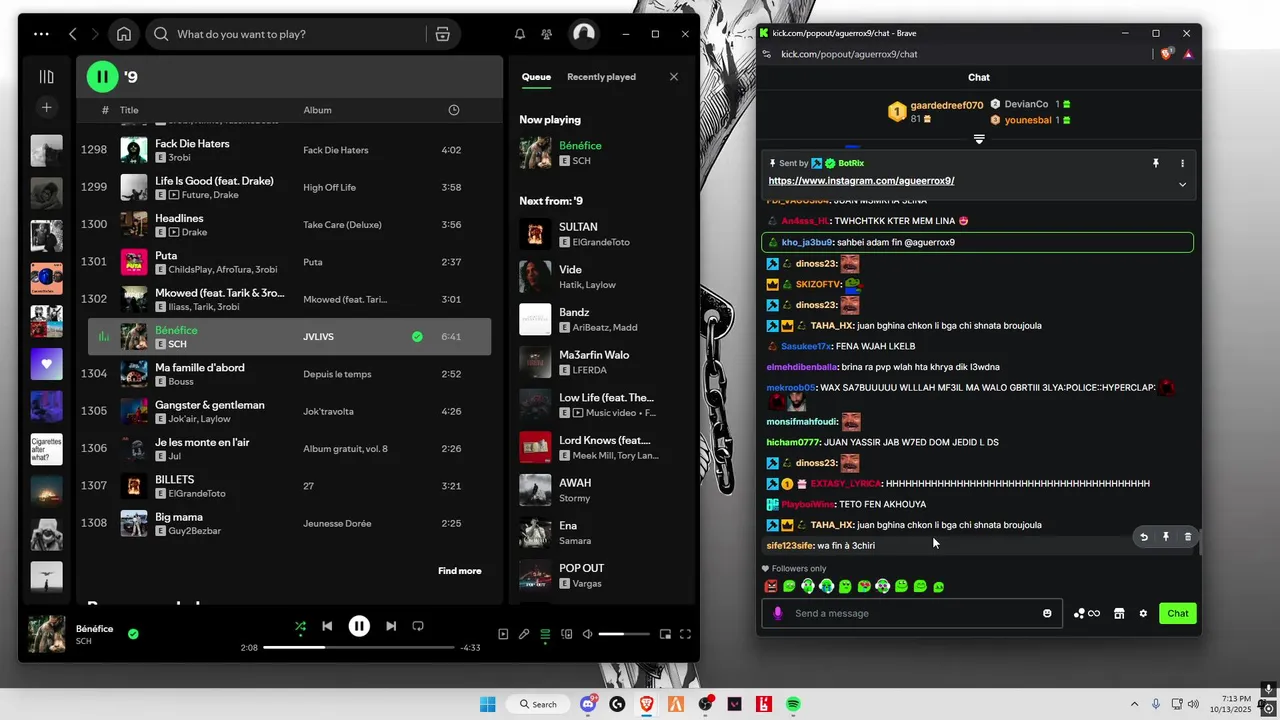The height and width of the screenshot is (720, 1280).
Task: Pause playlist via green header button
Action: [102, 76]
